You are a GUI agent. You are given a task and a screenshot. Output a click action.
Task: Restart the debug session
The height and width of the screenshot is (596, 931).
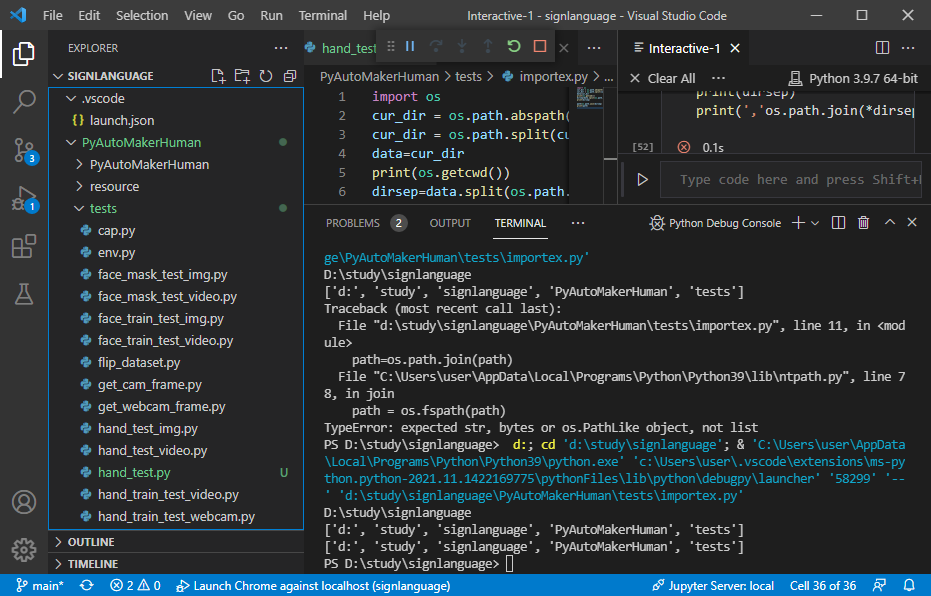(x=514, y=46)
